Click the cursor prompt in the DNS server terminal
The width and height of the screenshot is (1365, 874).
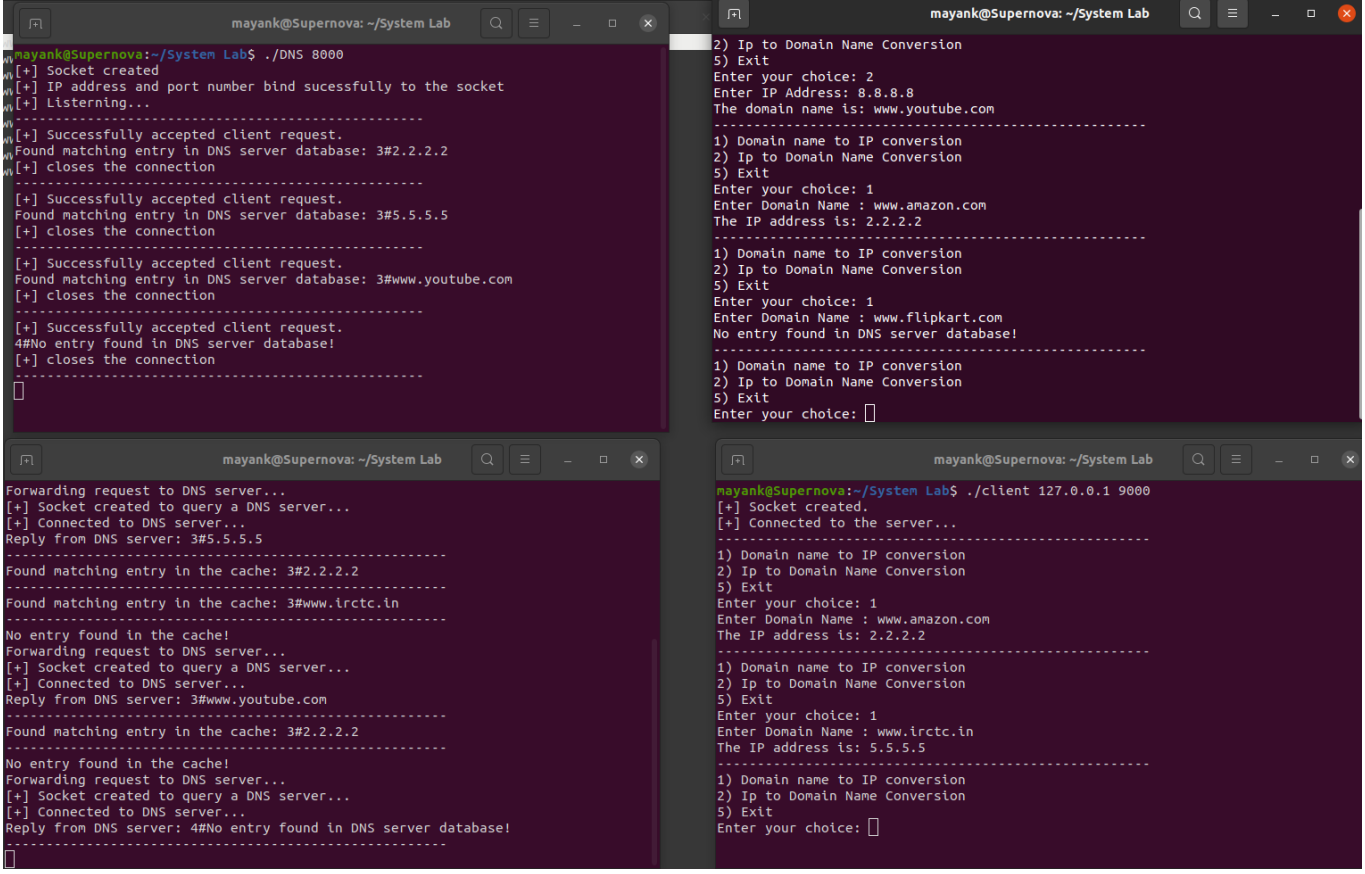tap(18, 390)
